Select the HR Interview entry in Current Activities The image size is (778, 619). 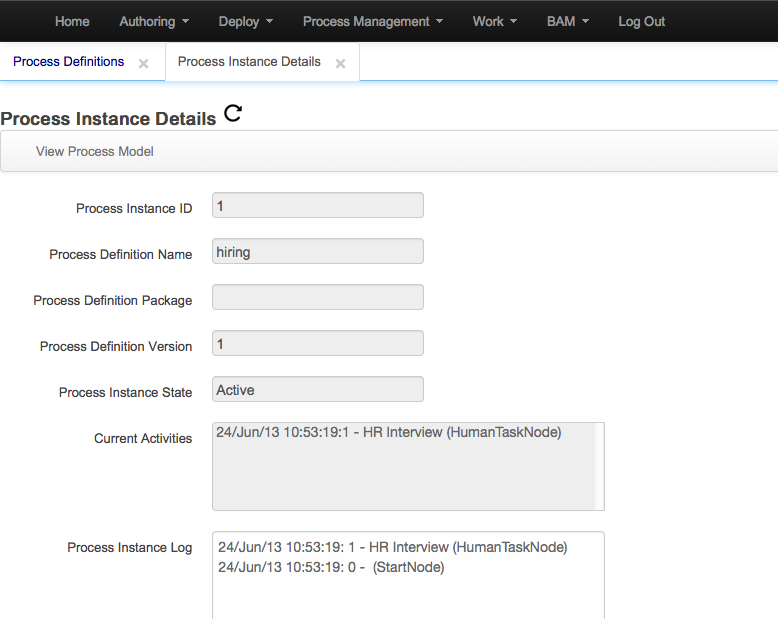tap(389, 433)
